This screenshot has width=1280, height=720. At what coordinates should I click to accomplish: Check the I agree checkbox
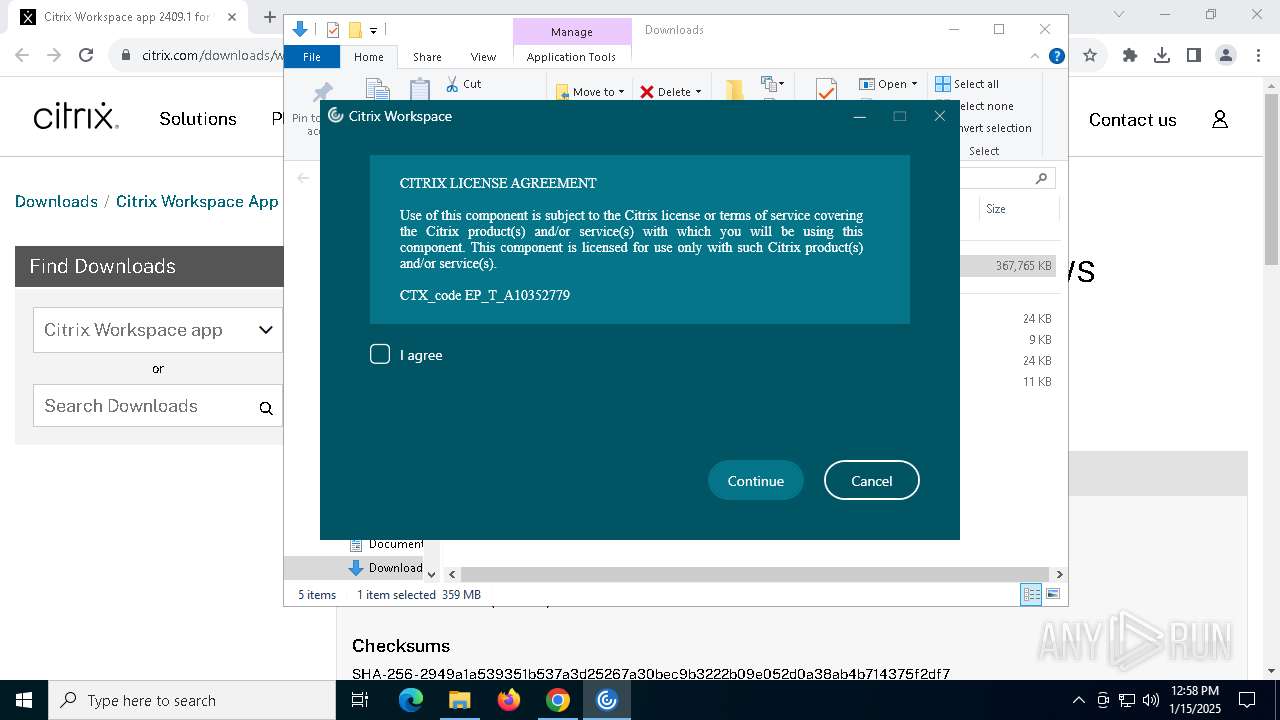[x=380, y=354]
